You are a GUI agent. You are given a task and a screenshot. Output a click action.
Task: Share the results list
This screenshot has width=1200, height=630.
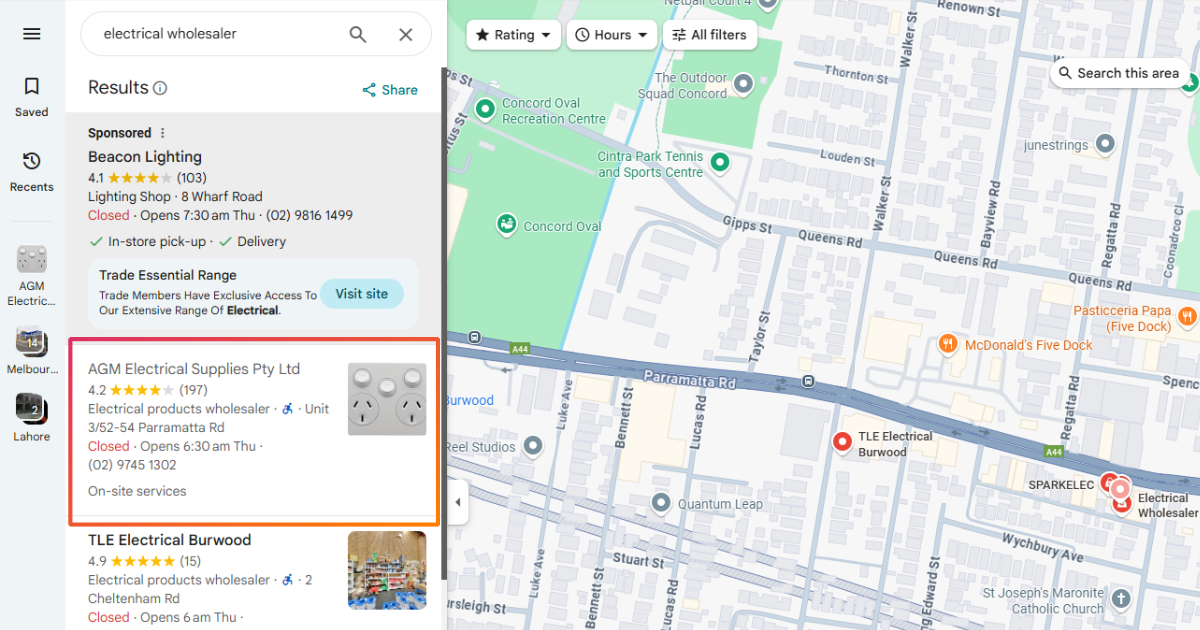[x=390, y=90]
